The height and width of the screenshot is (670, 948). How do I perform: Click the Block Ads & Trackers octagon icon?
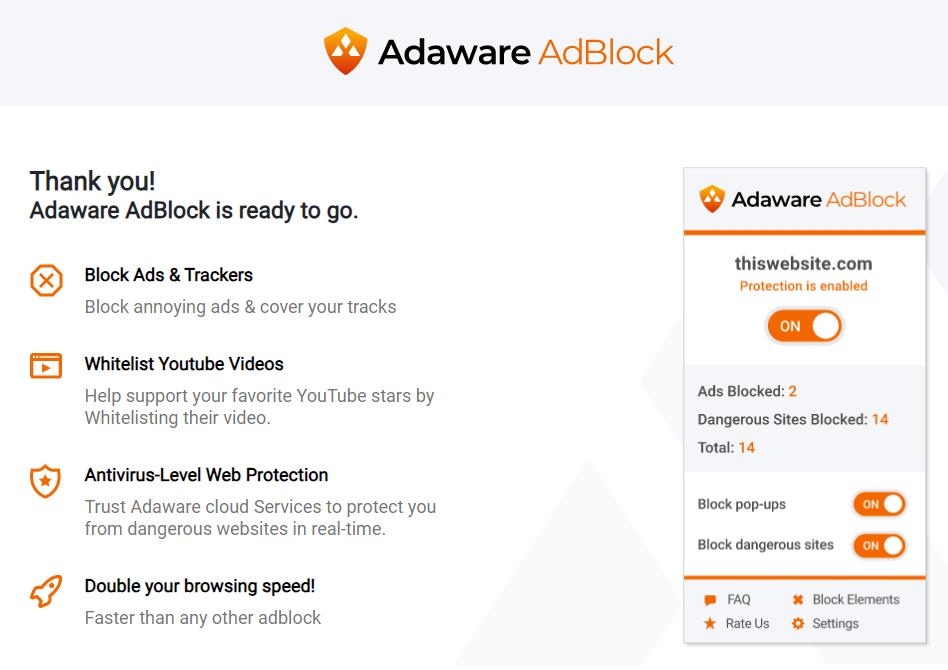point(47,281)
